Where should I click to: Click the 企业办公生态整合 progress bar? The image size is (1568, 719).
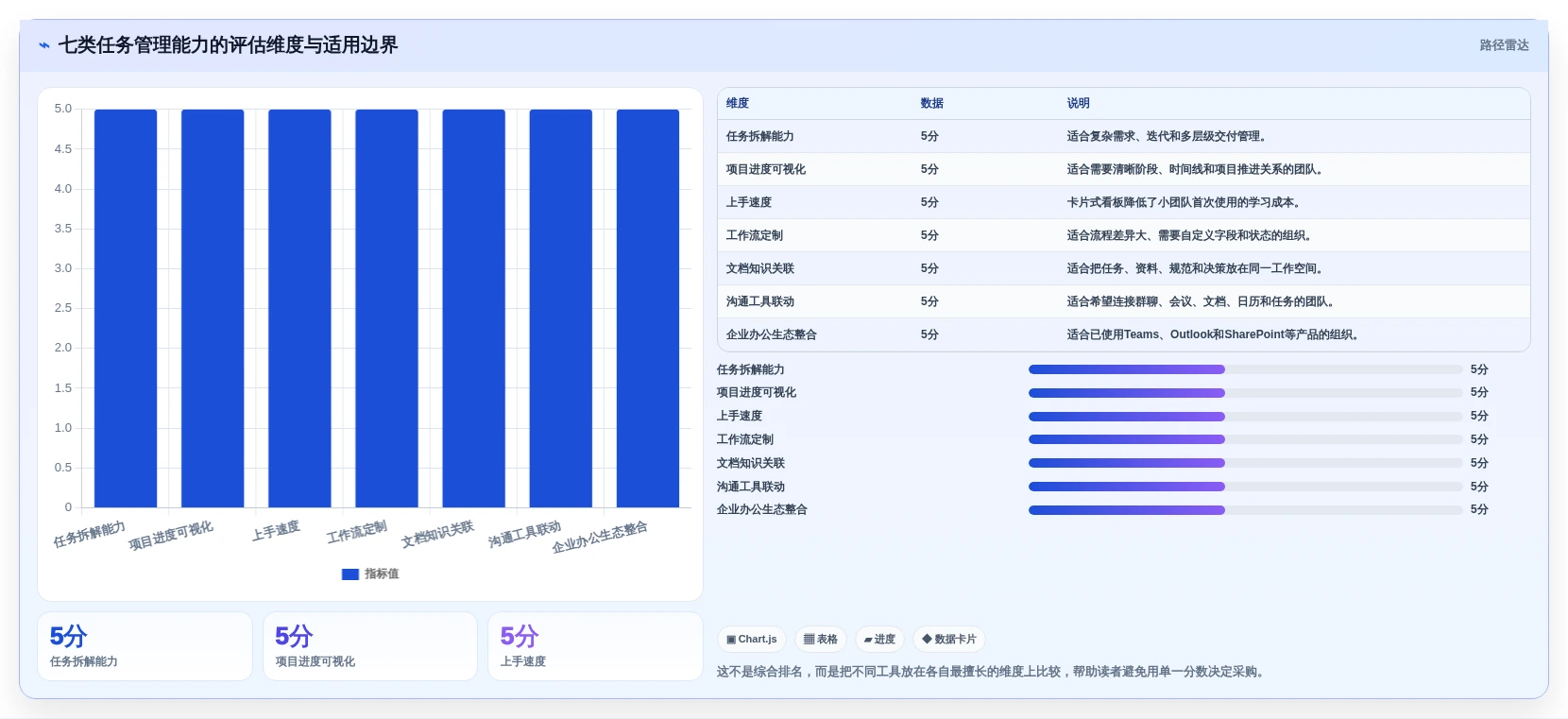pyautogui.click(x=1245, y=510)
